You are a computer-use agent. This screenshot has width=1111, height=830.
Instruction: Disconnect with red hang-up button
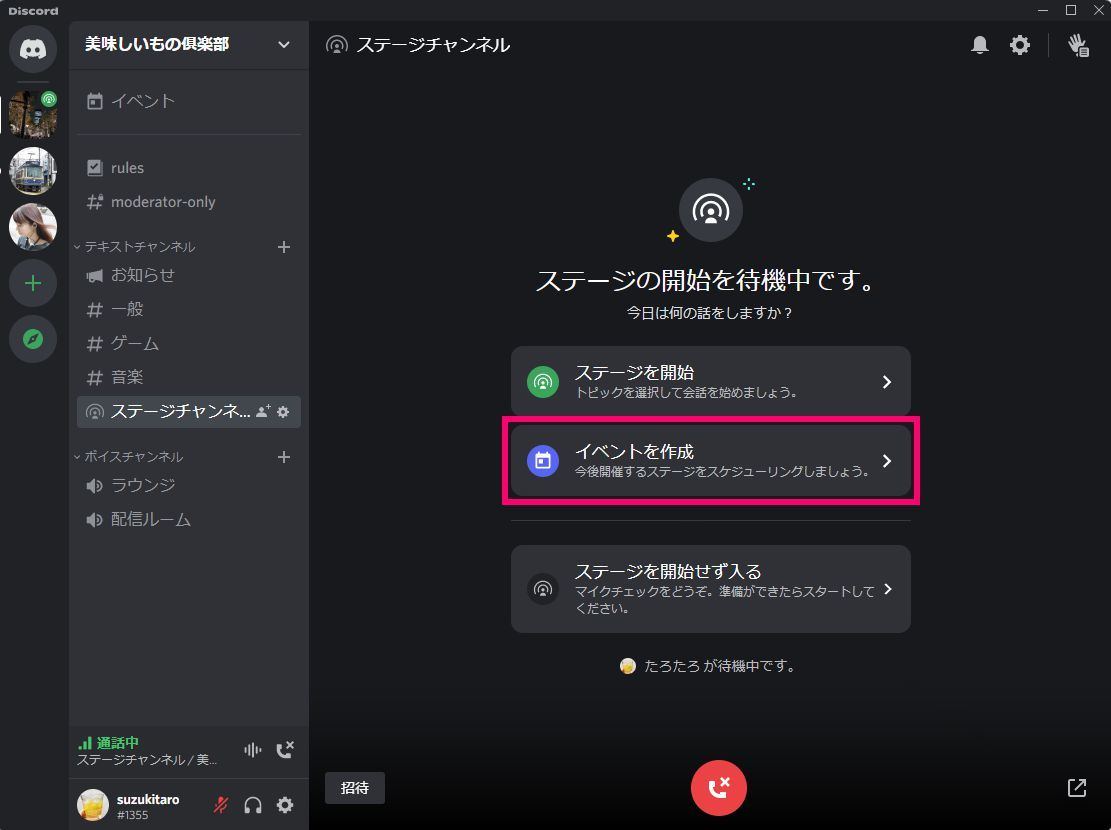tap(718, 788)
